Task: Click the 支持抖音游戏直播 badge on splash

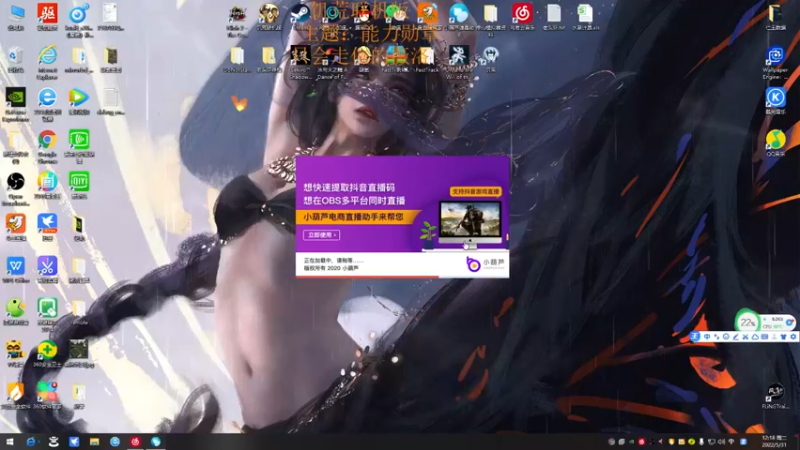Action: pyautogui.click(x=476, y=191)
